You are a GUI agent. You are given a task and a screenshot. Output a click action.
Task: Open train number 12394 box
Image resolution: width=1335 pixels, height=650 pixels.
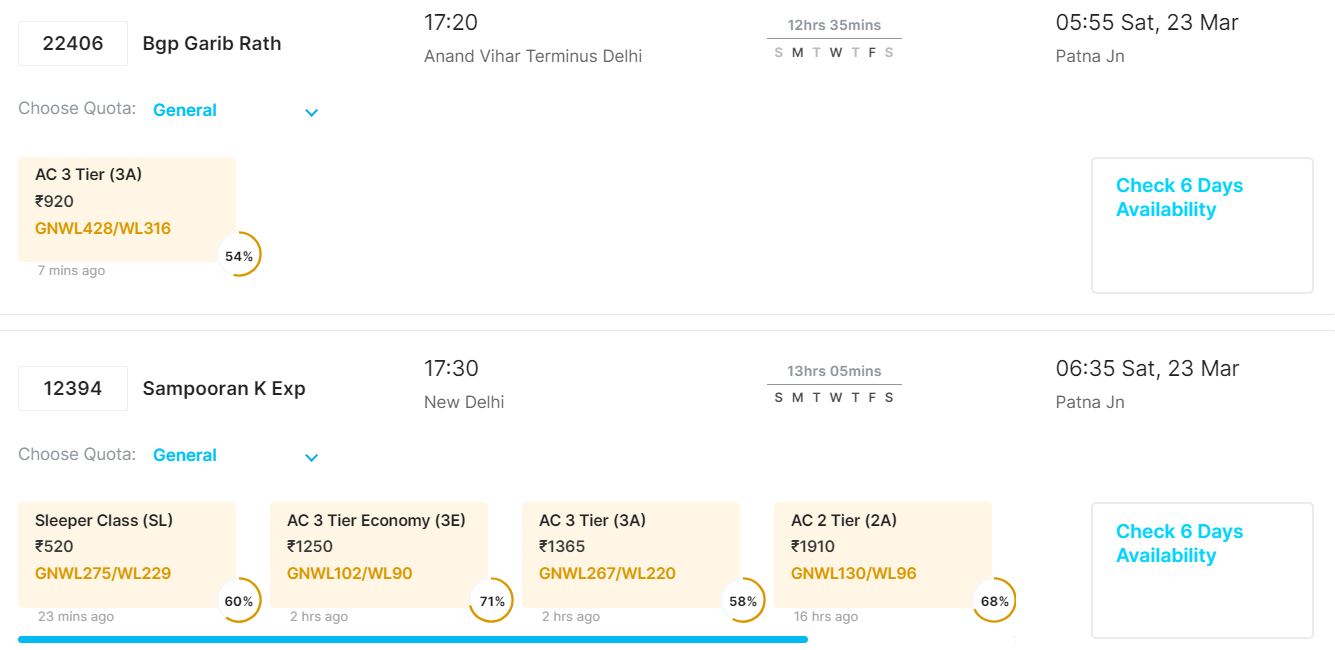[73, 389]
